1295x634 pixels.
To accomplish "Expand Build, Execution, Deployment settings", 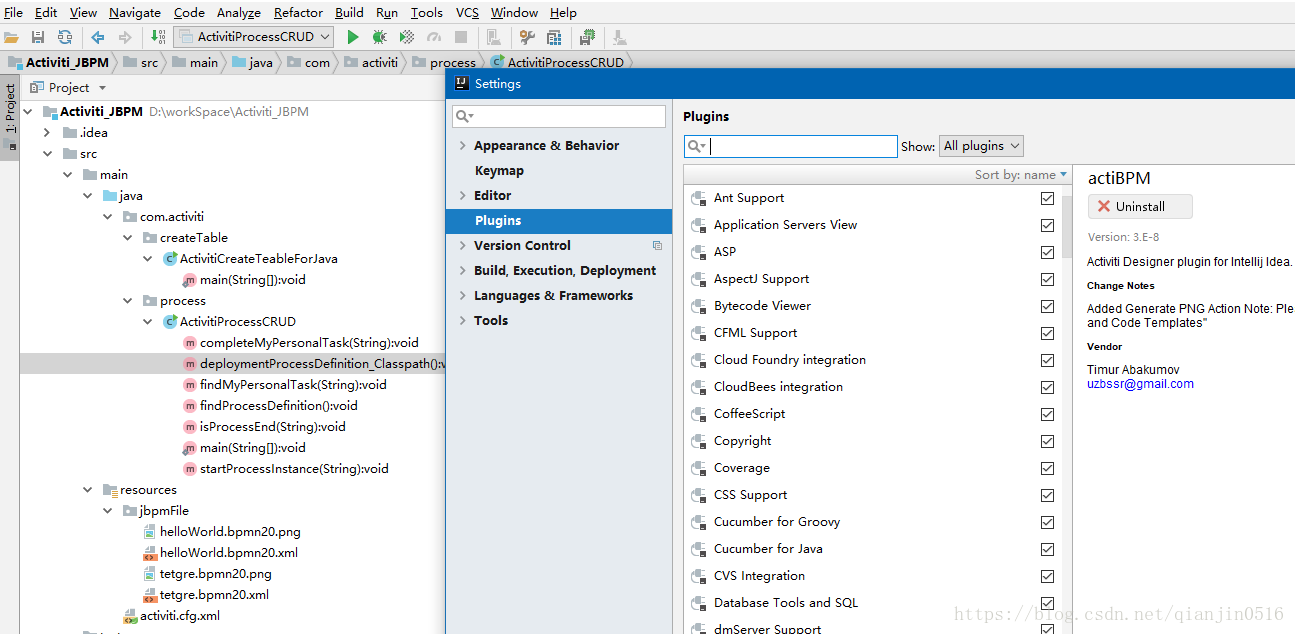I will pyautogui.click(x=462, y=271).
